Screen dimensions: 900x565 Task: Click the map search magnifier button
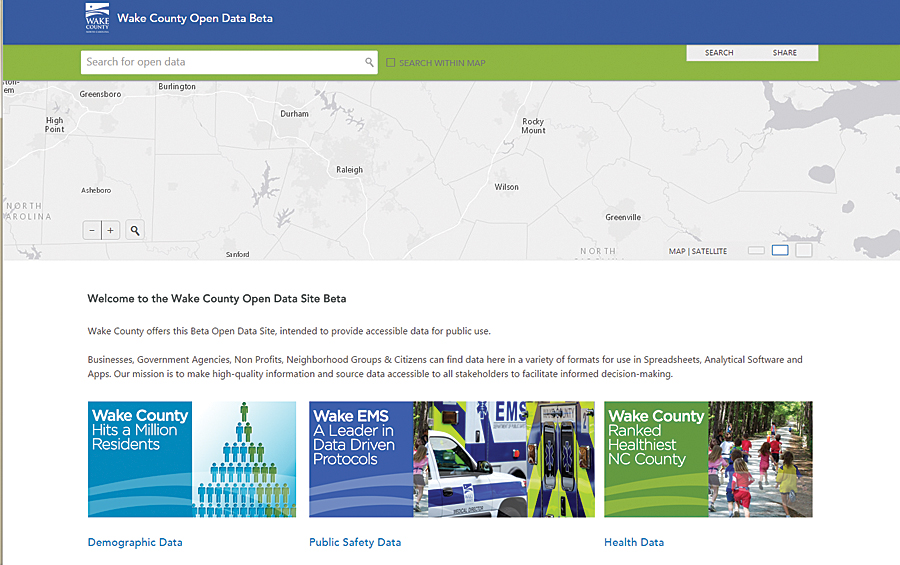coord(135,230)
